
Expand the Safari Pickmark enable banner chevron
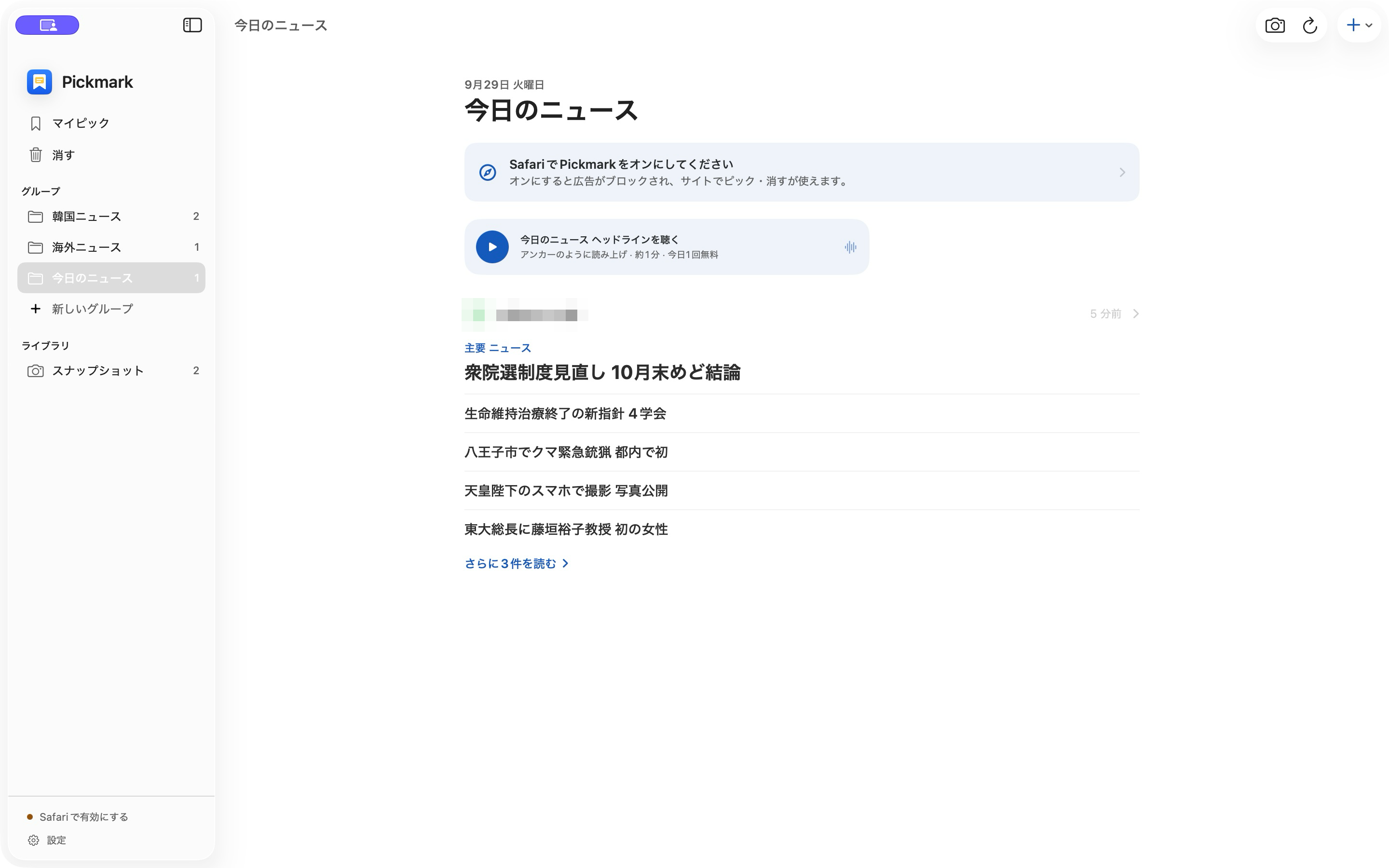click(1122, 172)
